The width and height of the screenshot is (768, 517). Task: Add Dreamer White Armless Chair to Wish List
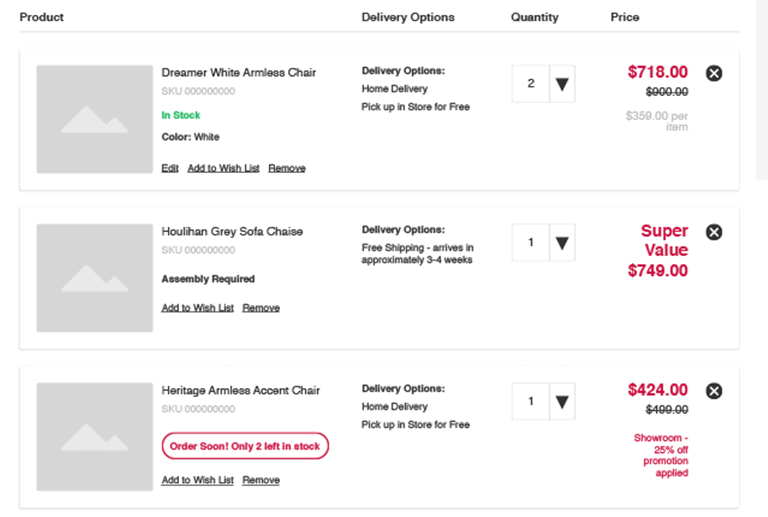pos(223,168)
